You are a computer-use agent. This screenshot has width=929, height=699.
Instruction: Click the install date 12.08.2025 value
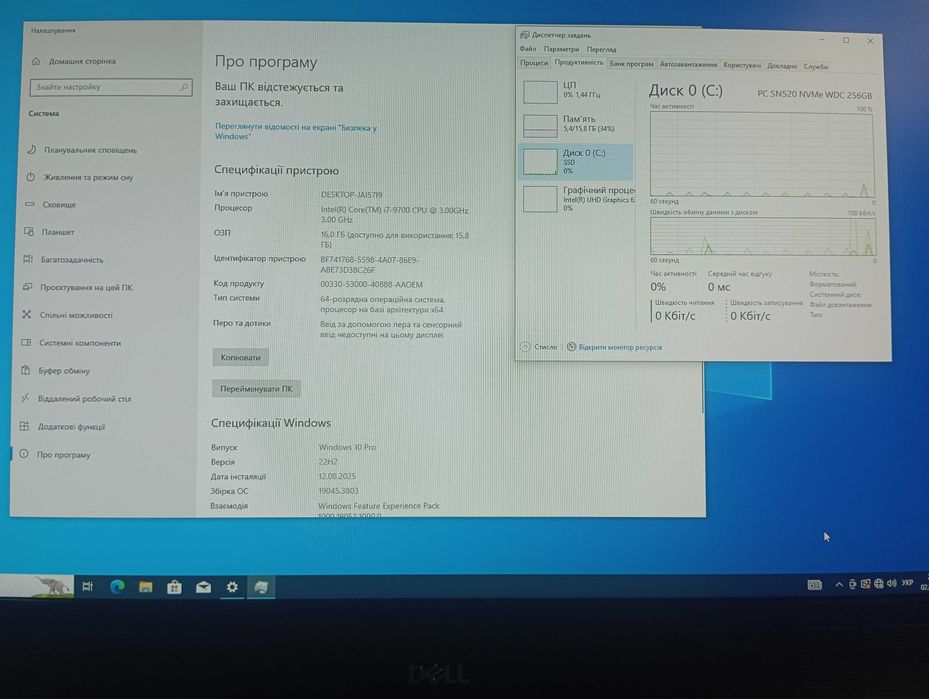(337, 476)
